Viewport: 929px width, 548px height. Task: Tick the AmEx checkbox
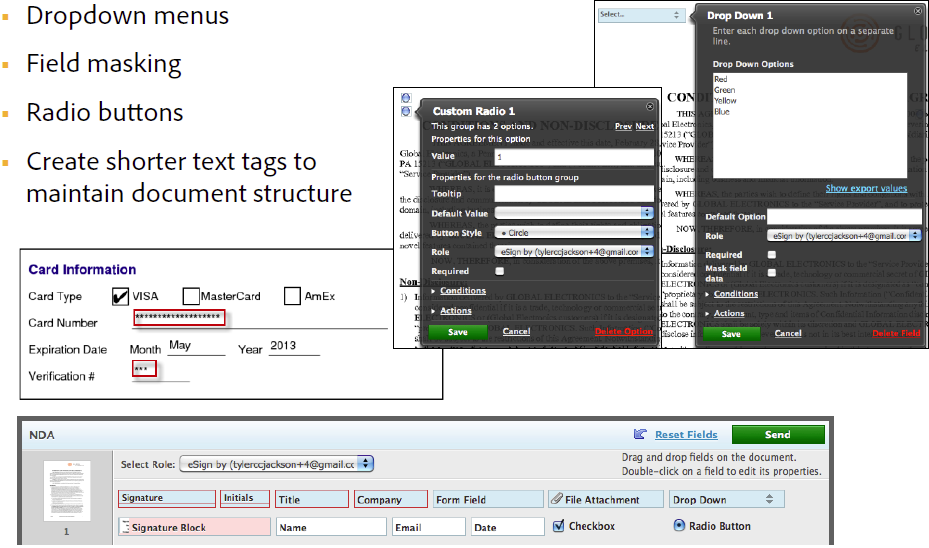coord(292,296)
